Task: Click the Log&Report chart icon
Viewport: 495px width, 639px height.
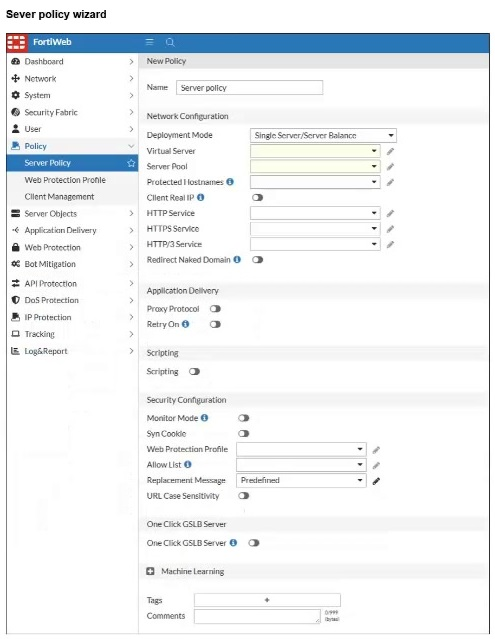Action: tap(15, 350)
